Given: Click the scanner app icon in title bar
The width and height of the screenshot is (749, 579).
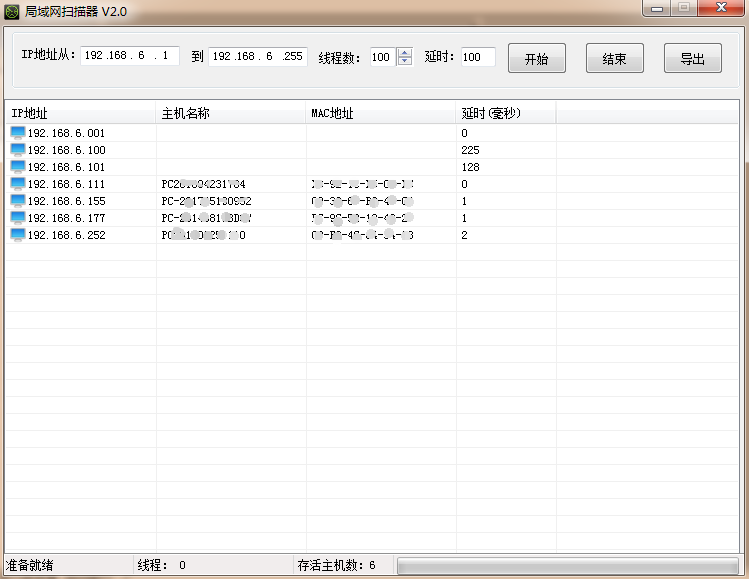Looking at the screenshot, I should pos(11,11).
